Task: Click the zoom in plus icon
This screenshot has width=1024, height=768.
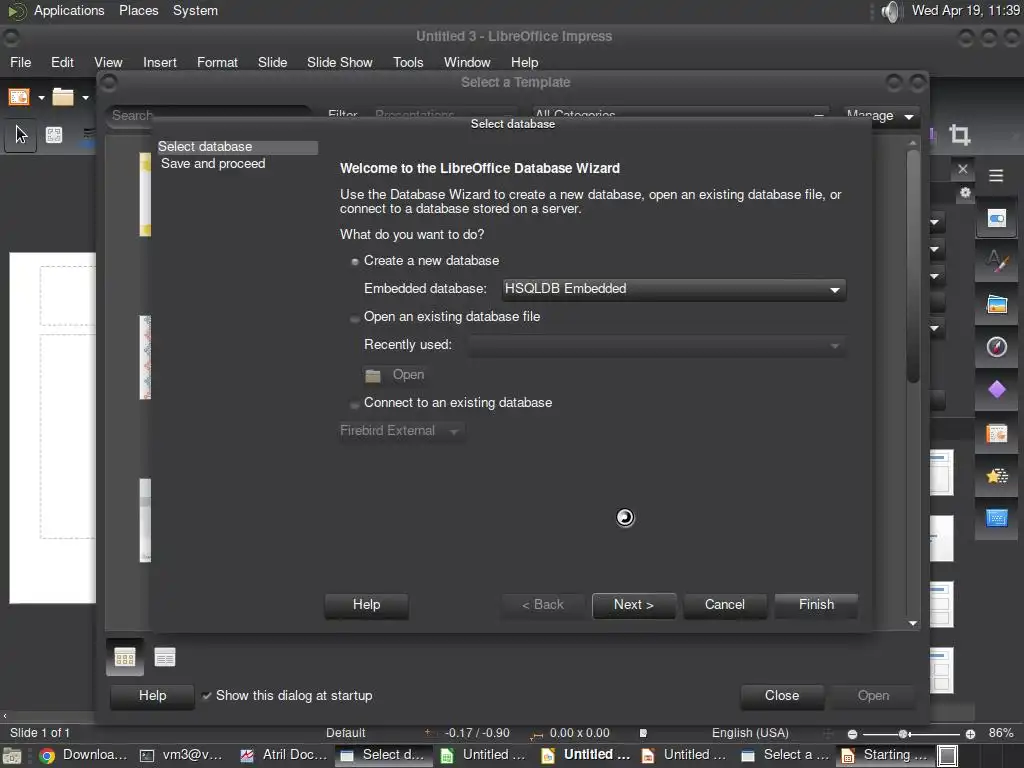Action: click(x=970, y=734)
